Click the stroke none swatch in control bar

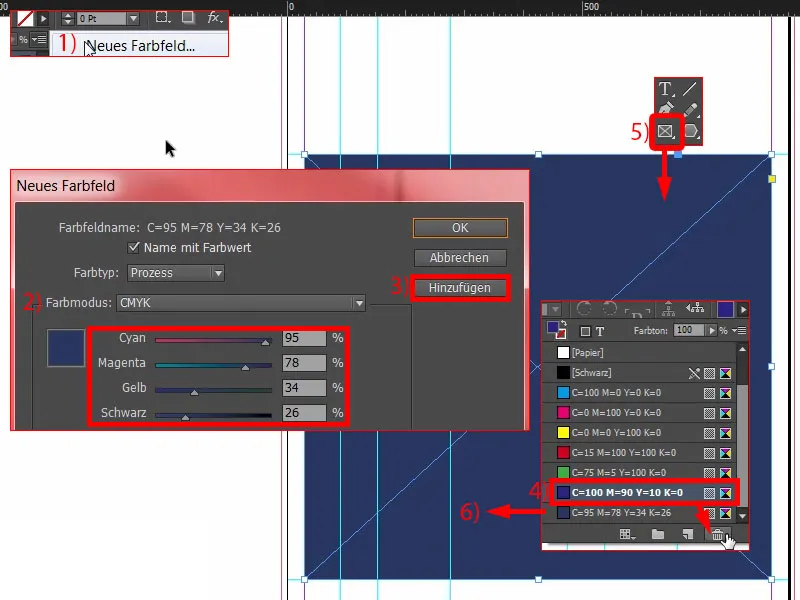[24, 19]
